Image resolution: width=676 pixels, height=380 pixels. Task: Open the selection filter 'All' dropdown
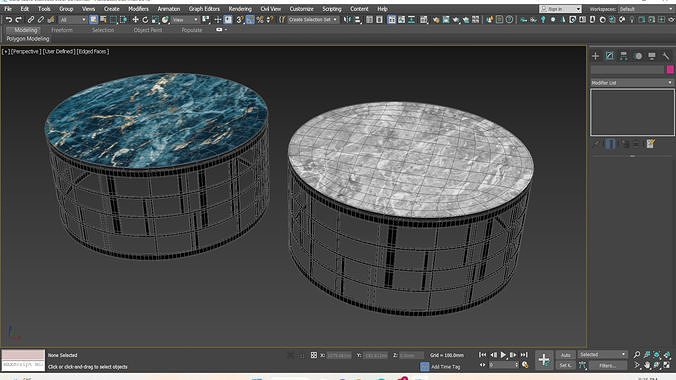point(72,20)
